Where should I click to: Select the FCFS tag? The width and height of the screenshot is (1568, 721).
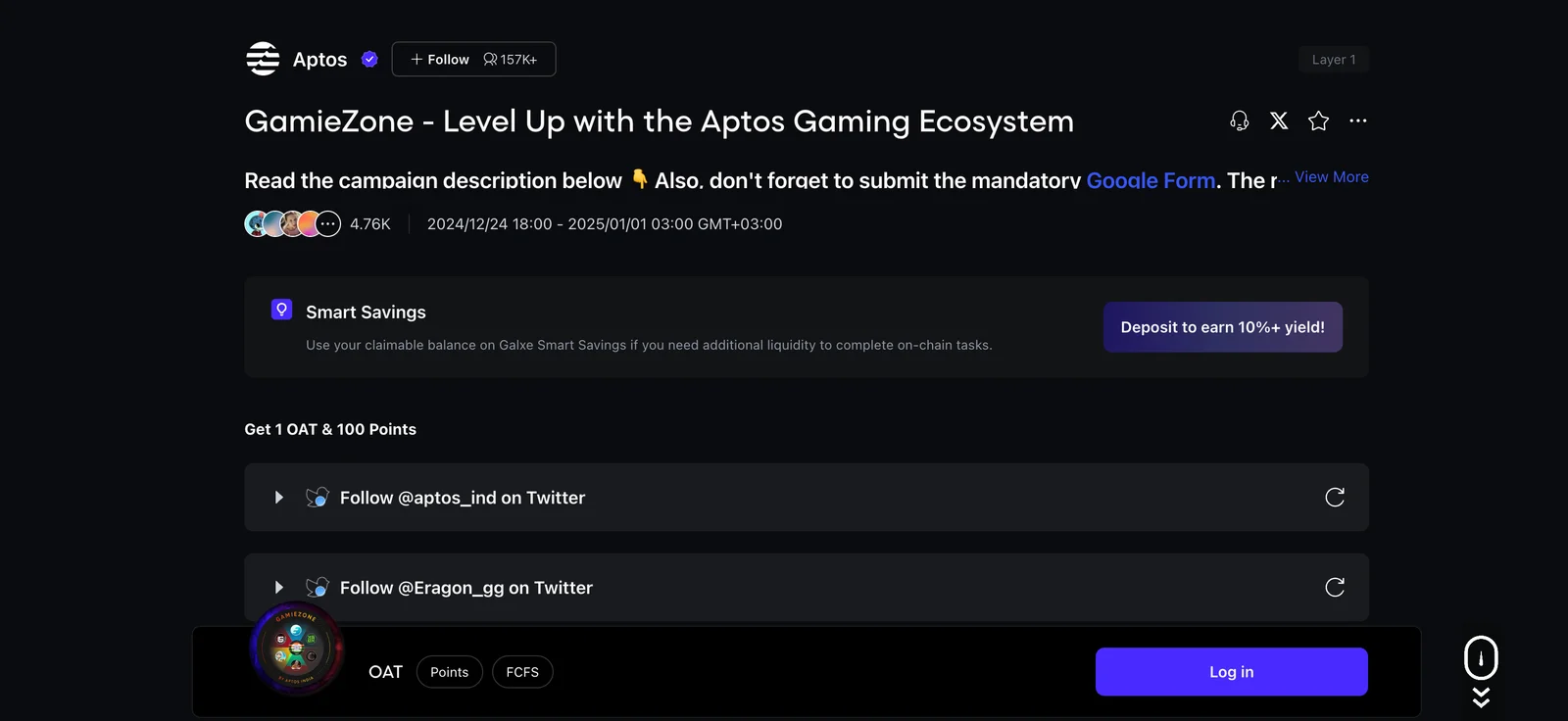tap(522, 672)
